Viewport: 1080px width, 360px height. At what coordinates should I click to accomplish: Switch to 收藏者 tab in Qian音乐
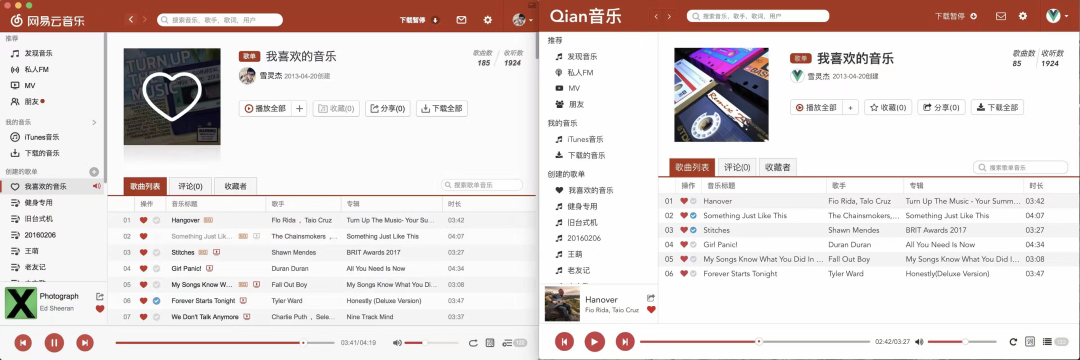click(x=778, y=167)
